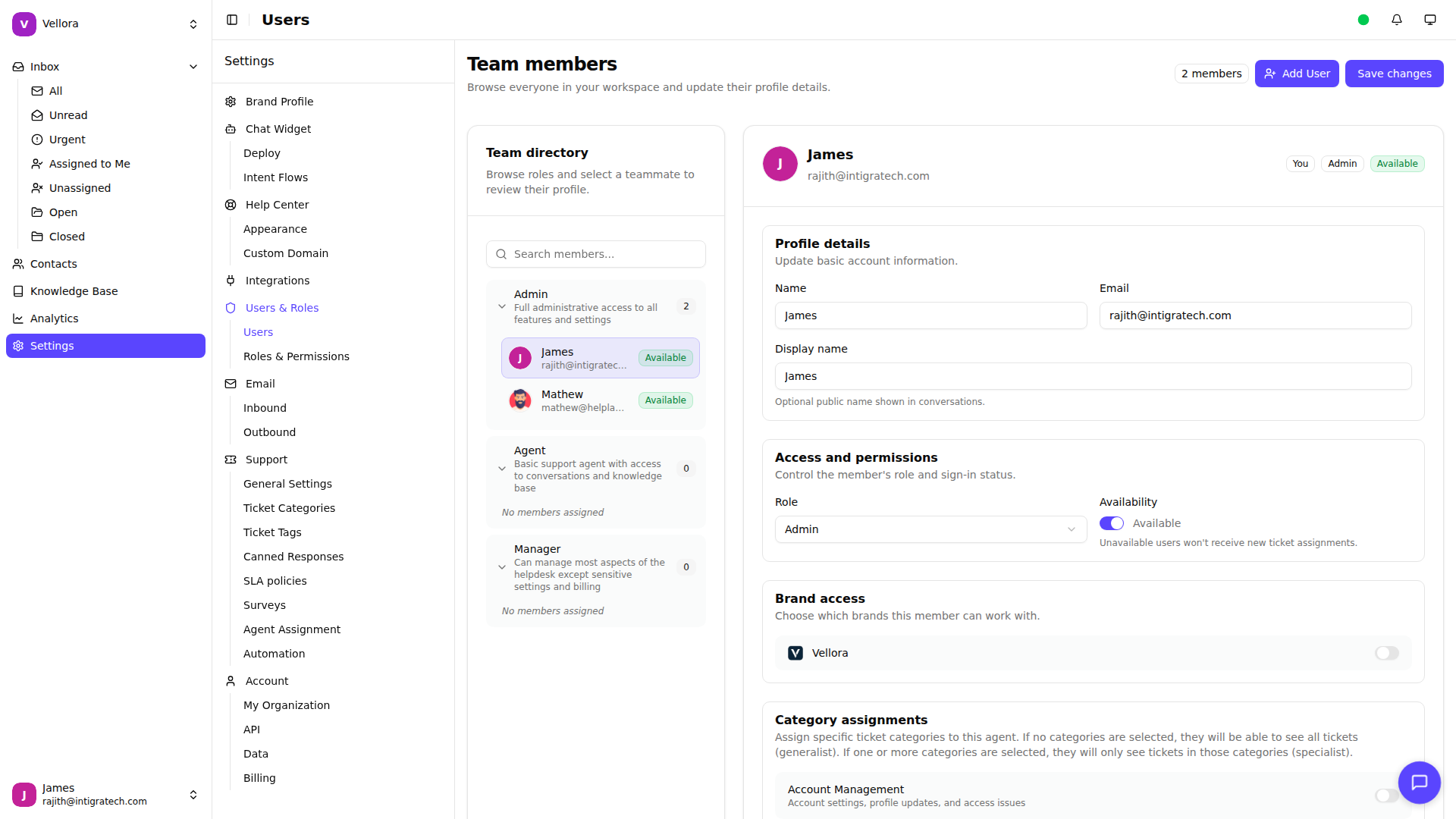Open the notifications bell
Screen dimensions: 1456x819
[x=1397, y=20]
